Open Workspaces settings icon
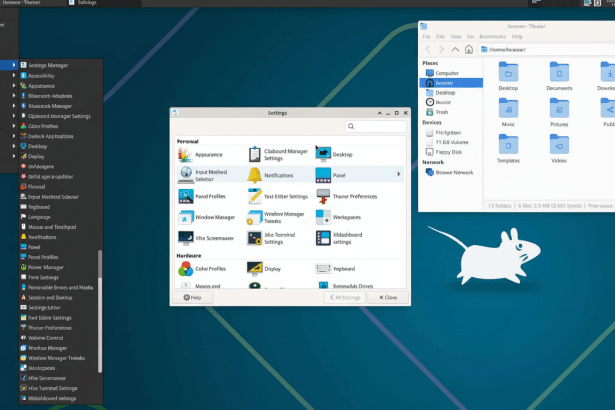Image resolution: width=615 pixels, height=410 pixels. [323, 217]
